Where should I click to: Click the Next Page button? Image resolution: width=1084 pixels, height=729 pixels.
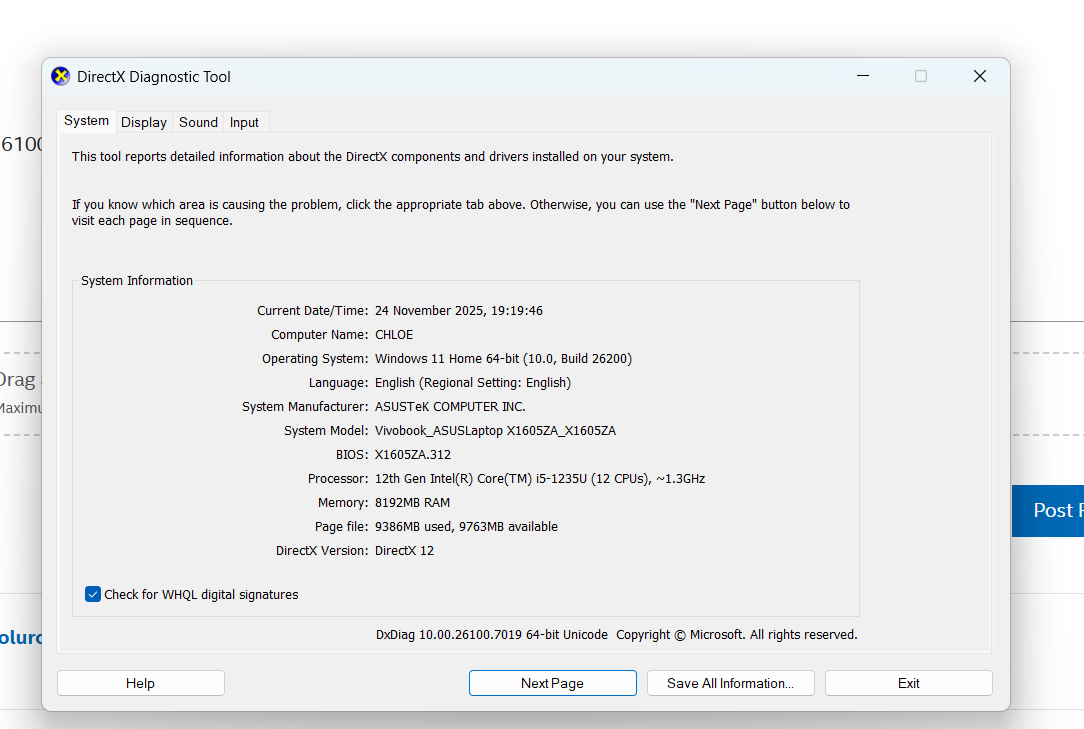pyautogui.click(x=552, y=683)
